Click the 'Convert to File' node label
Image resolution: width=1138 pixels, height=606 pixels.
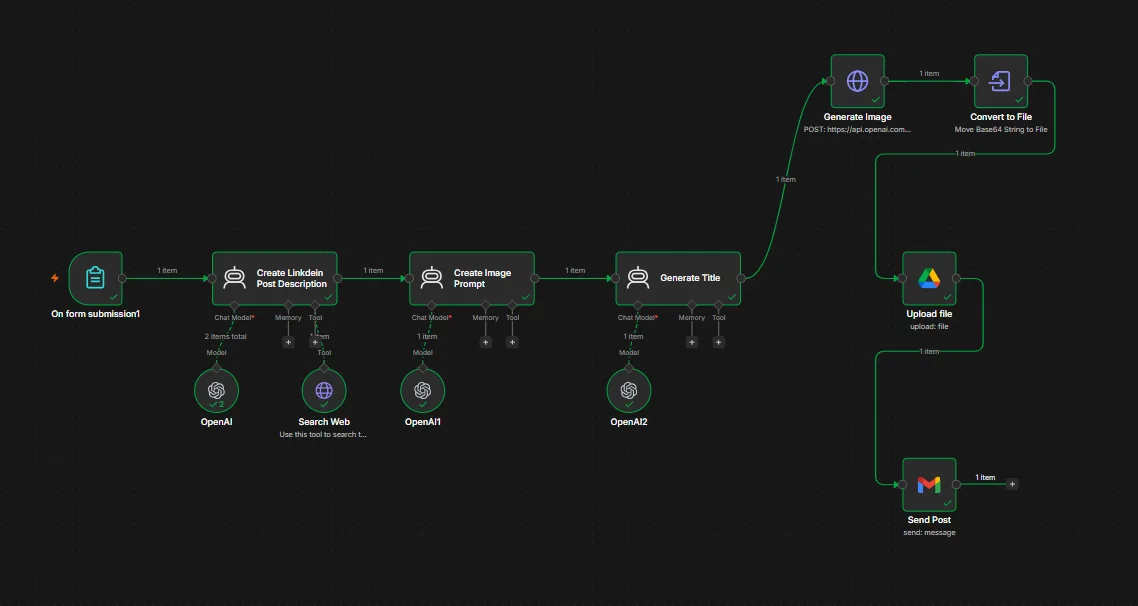[1001, 117]
